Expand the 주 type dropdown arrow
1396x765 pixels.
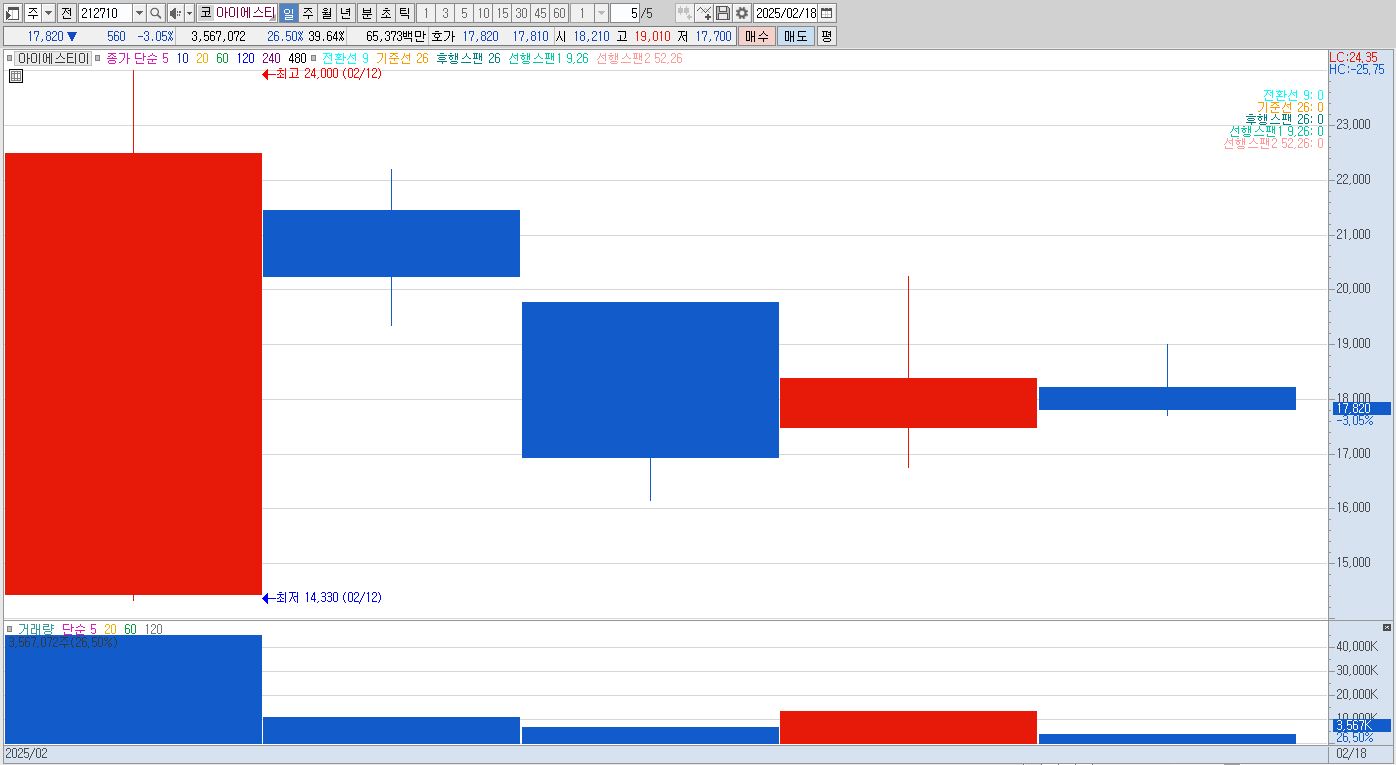49,13
